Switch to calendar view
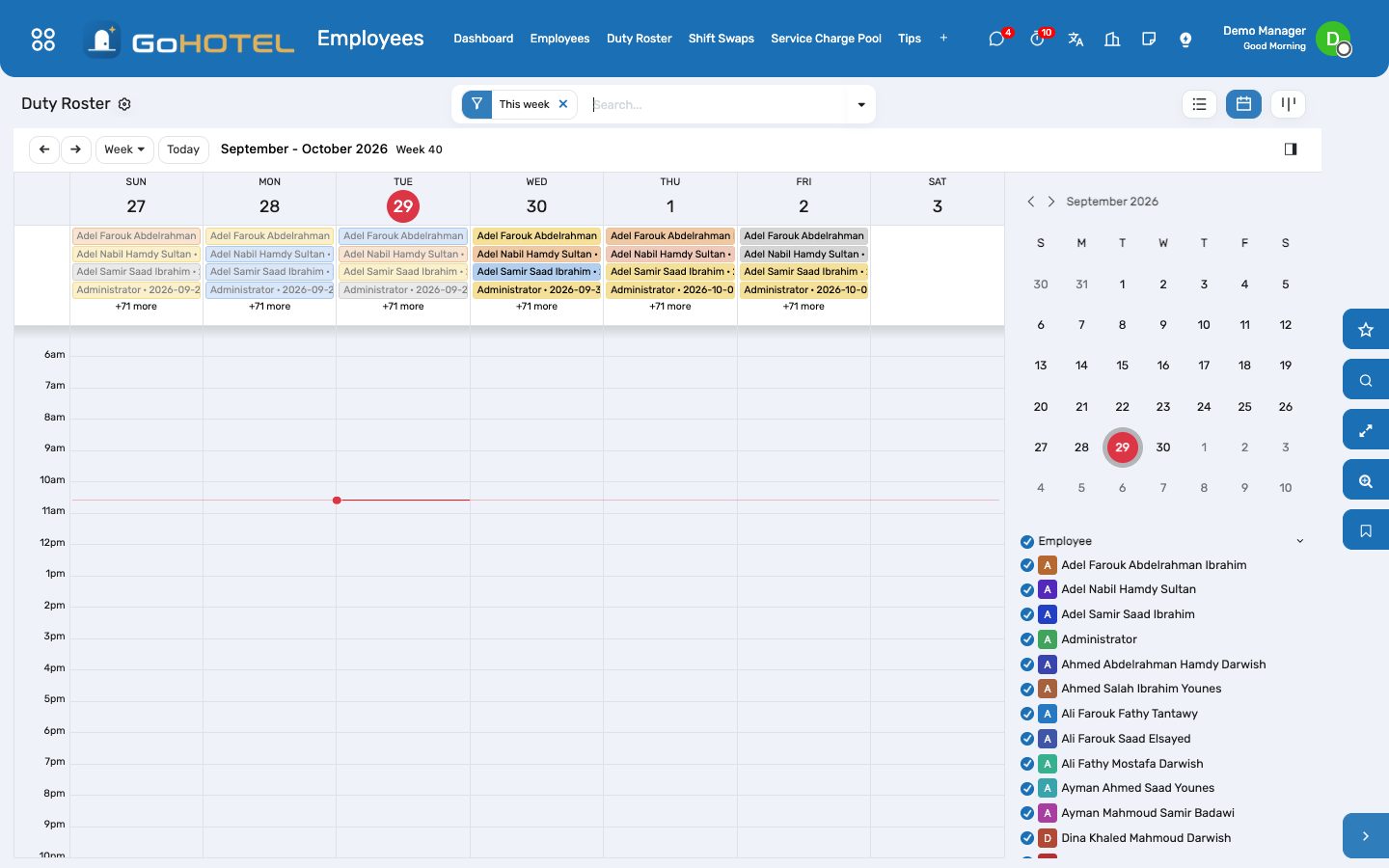 pos(1243,104)
